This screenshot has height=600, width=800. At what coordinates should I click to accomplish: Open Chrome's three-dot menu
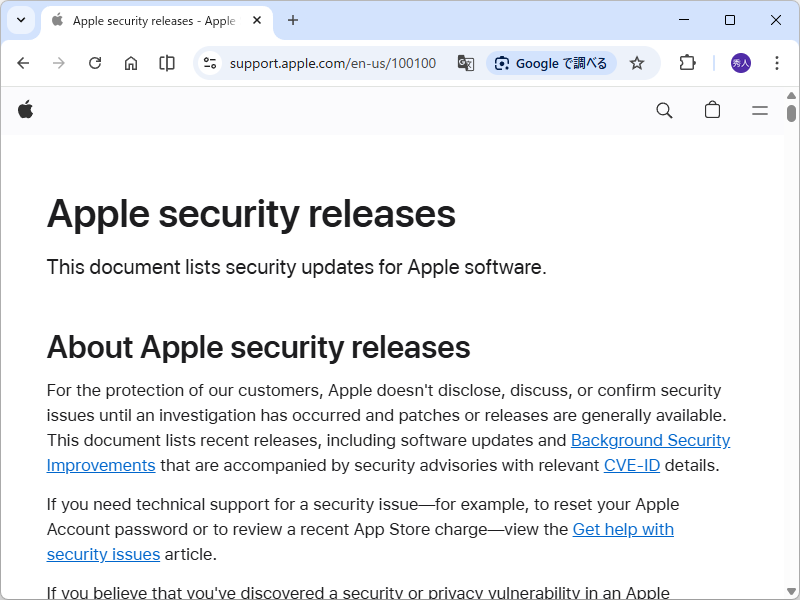[777, 62]
